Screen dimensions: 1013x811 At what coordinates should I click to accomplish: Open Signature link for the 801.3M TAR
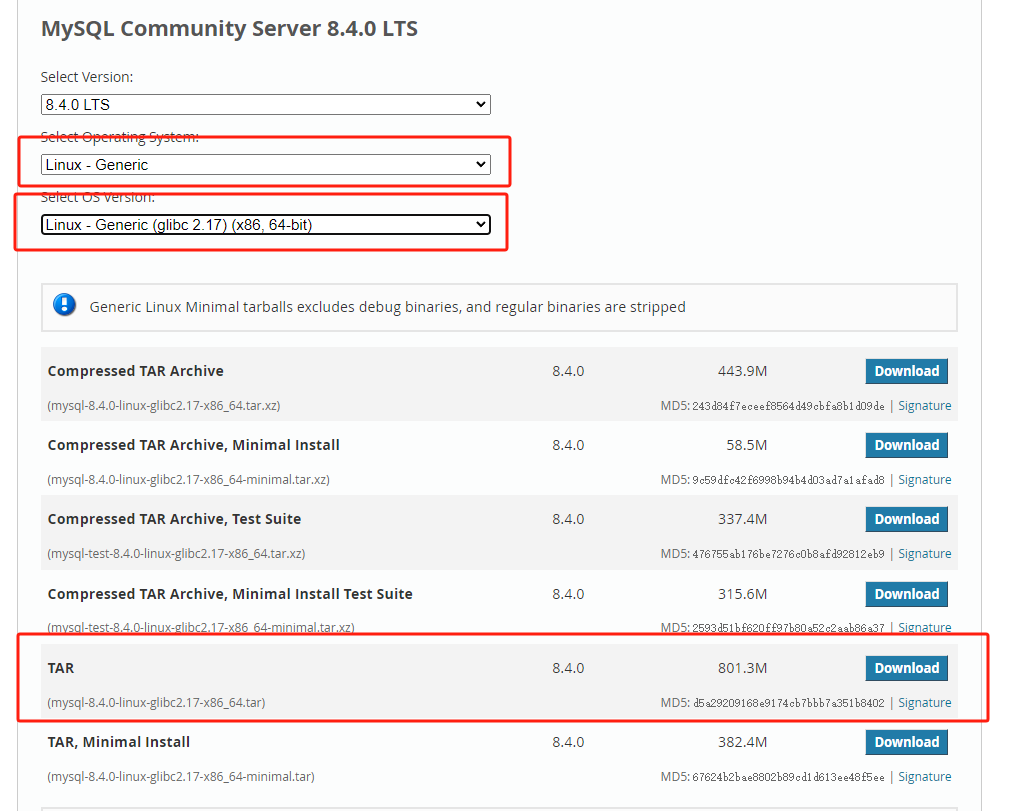coord(924,703)
